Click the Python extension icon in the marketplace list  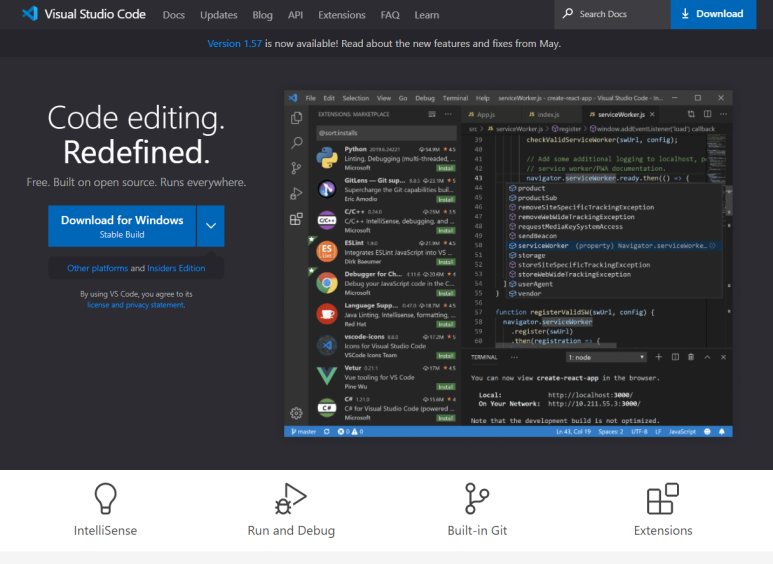327,158
